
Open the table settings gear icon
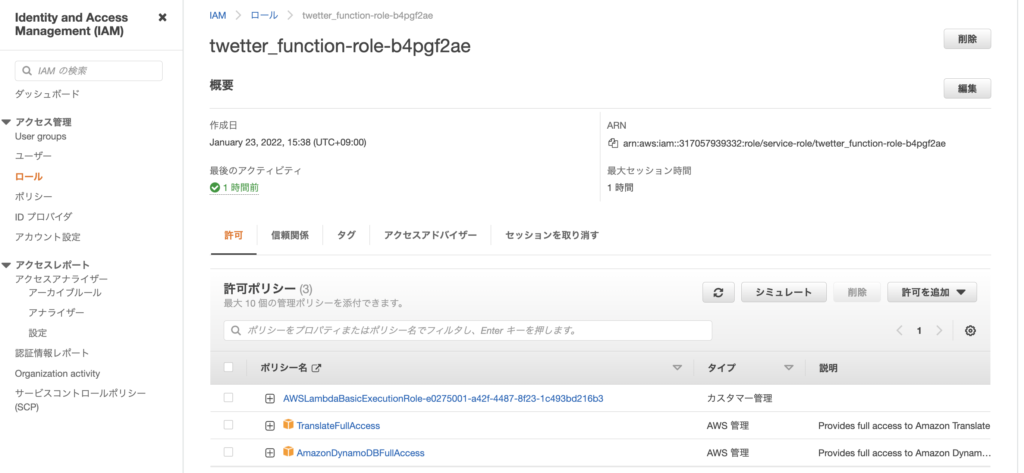tap(970, 331)
